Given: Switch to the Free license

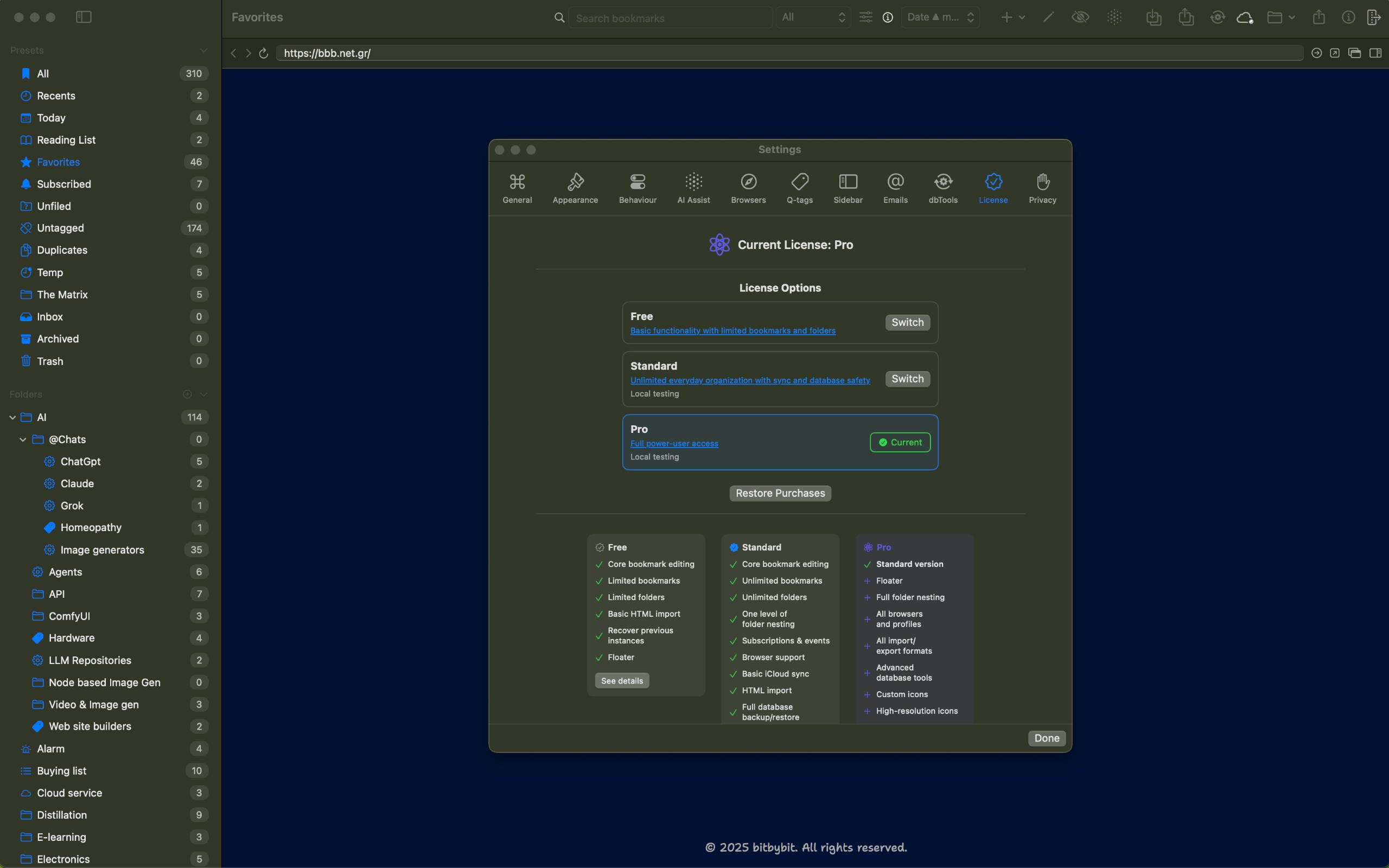Looking at the screenshot, I should (x=907, y=322).
